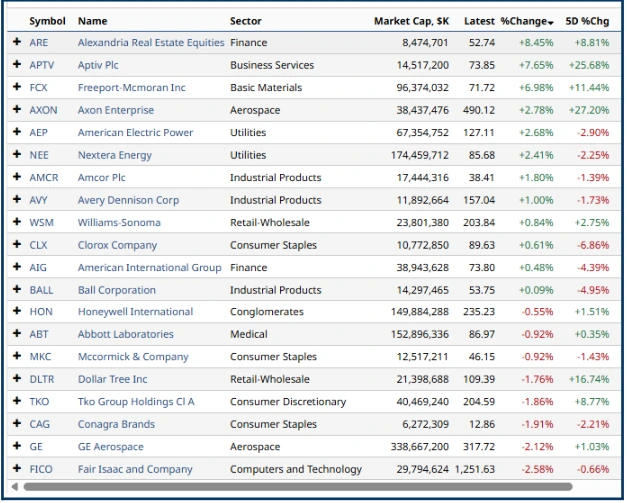Expand the NEE row plus icon
Image resolution: width=627 pixels, height=503 pixels.
coord(17,154)
